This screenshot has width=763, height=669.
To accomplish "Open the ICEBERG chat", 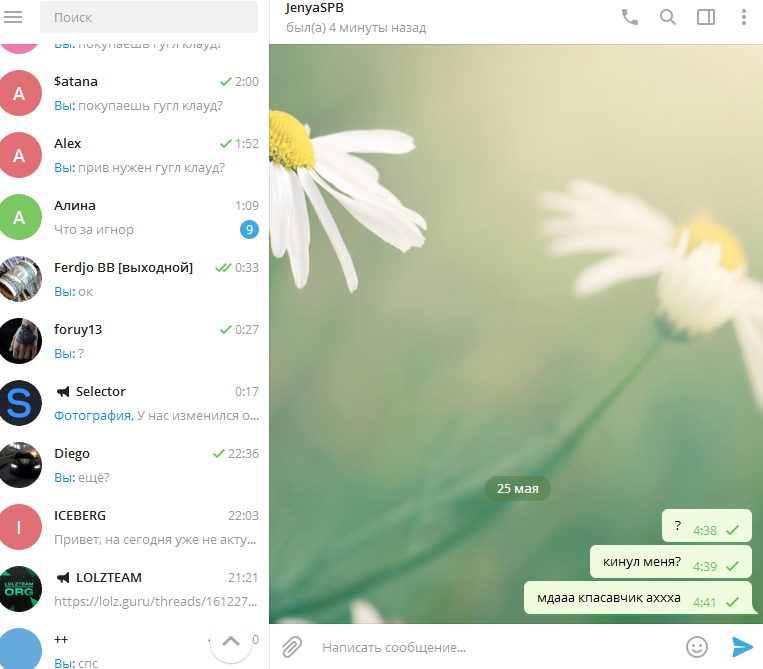I will click(x=134, y=527).
